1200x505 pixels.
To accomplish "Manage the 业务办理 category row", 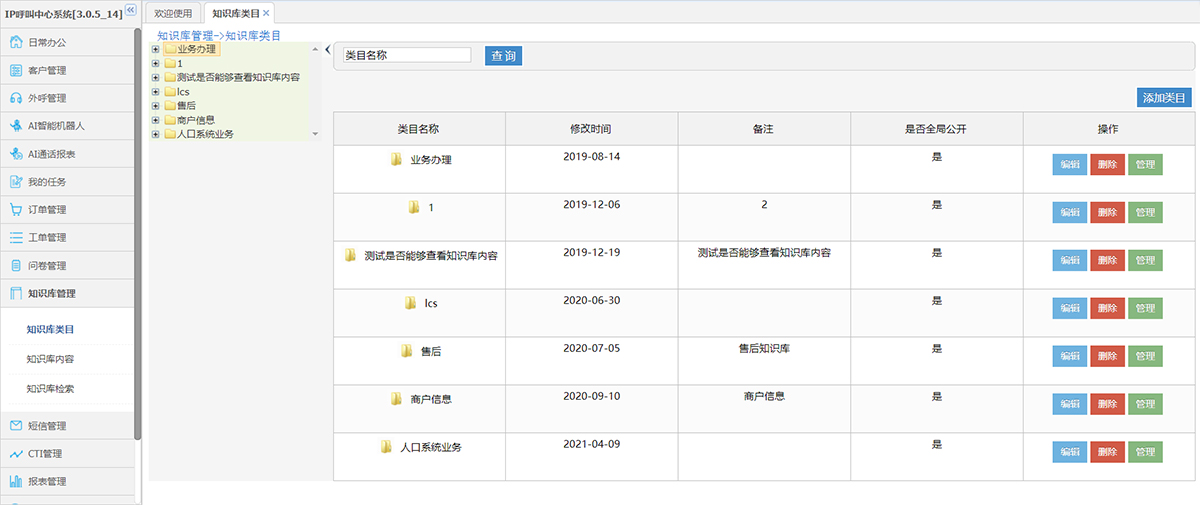I will click(x=1145, y=165).
